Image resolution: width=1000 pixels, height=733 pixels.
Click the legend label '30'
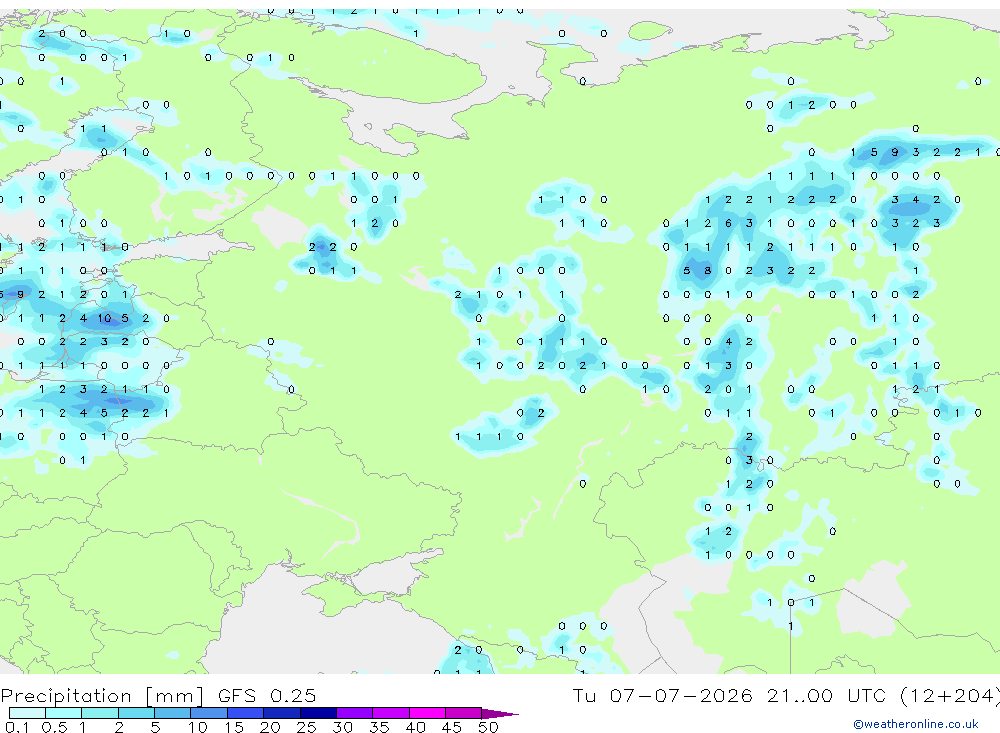(342, 727)
